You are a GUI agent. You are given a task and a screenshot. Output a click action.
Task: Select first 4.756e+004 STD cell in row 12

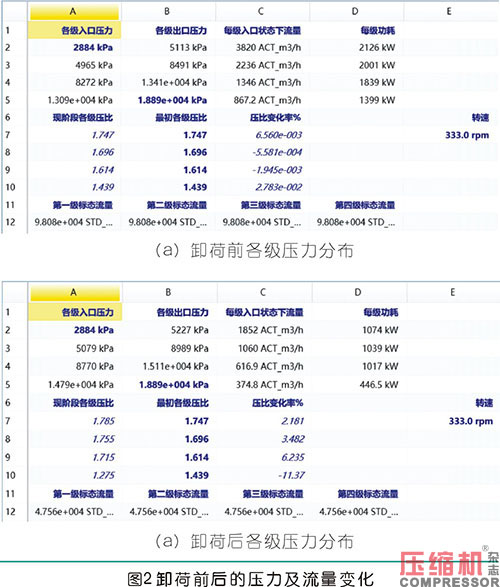coord(75,512)
